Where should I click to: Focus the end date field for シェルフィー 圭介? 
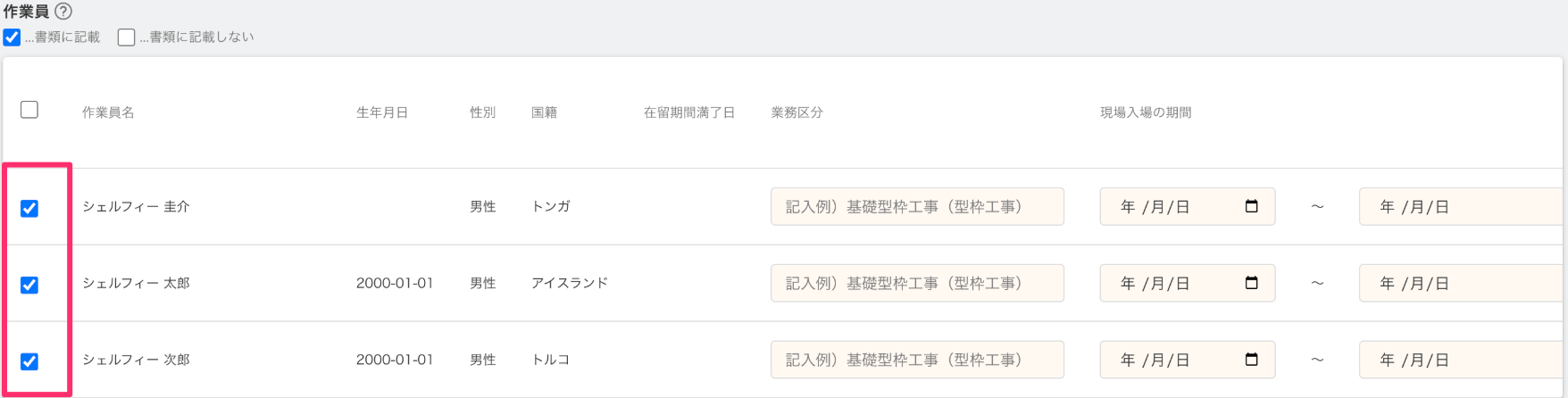point(1461,206)
